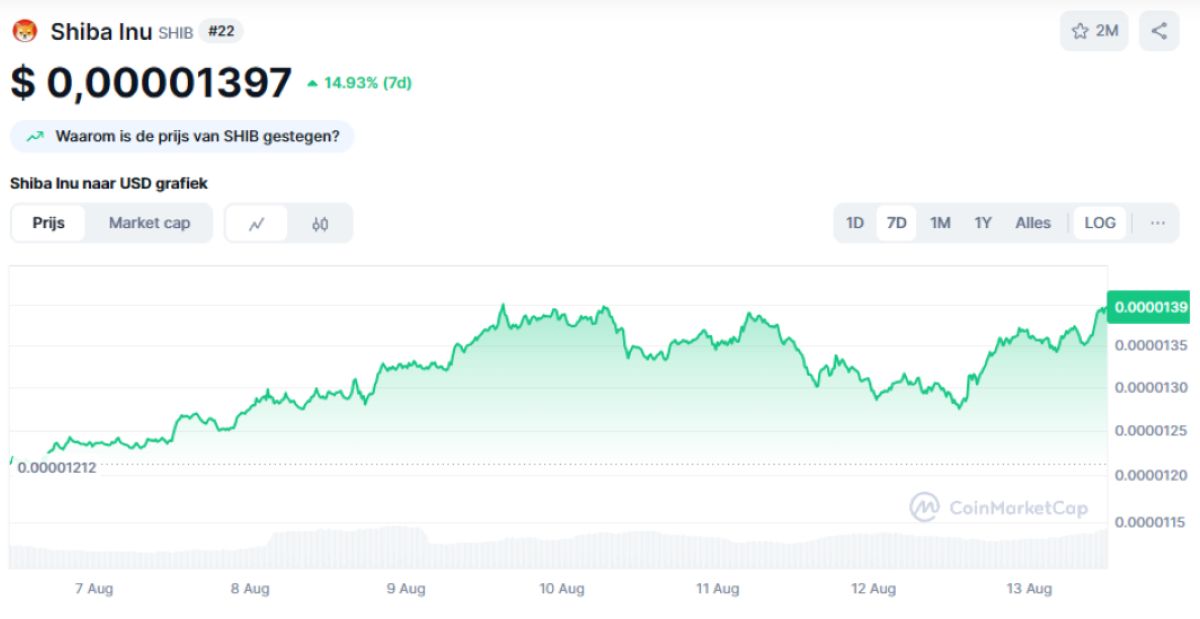1200x619 pixels.
Task: Click the 13 Aug date label
Action: [1029, 589]
